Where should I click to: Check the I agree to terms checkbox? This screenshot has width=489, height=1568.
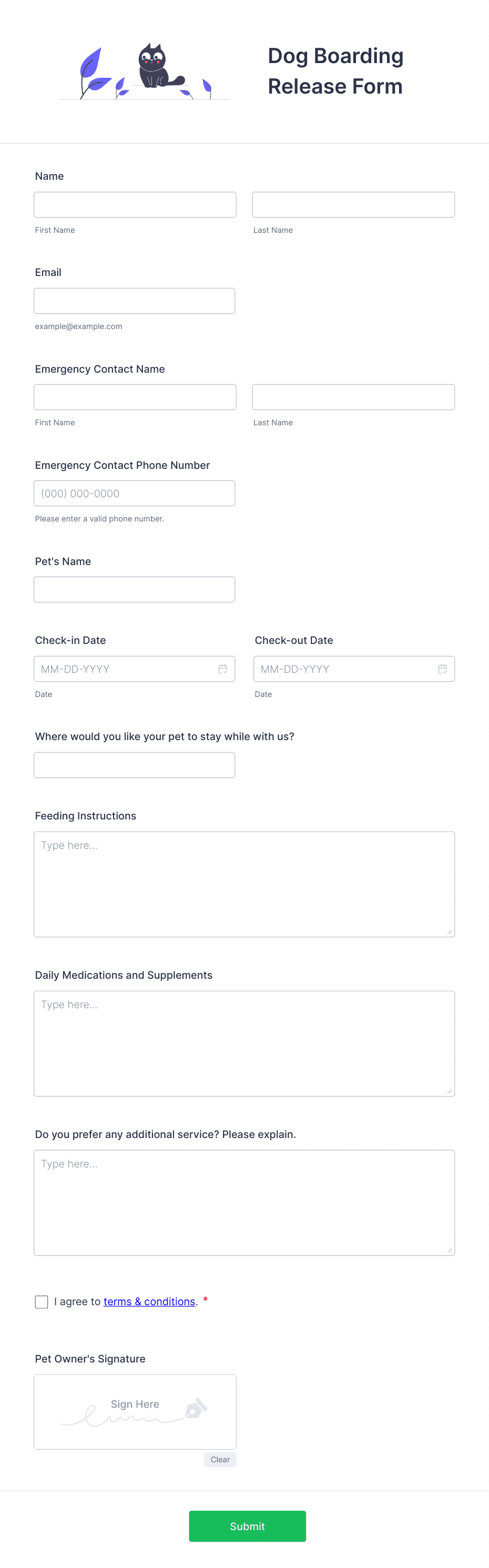click(x=42, y=1301)
